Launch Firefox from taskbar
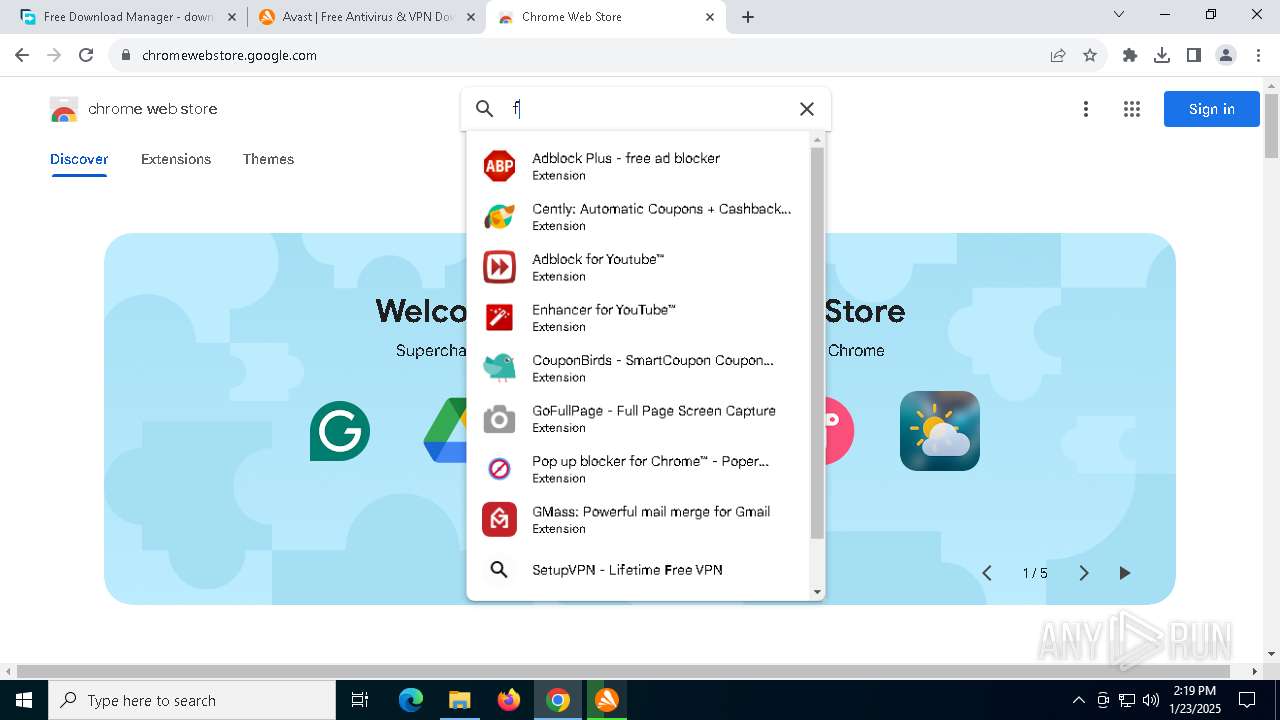This screenshot has height=720, width=1280. tap(508, 700)
